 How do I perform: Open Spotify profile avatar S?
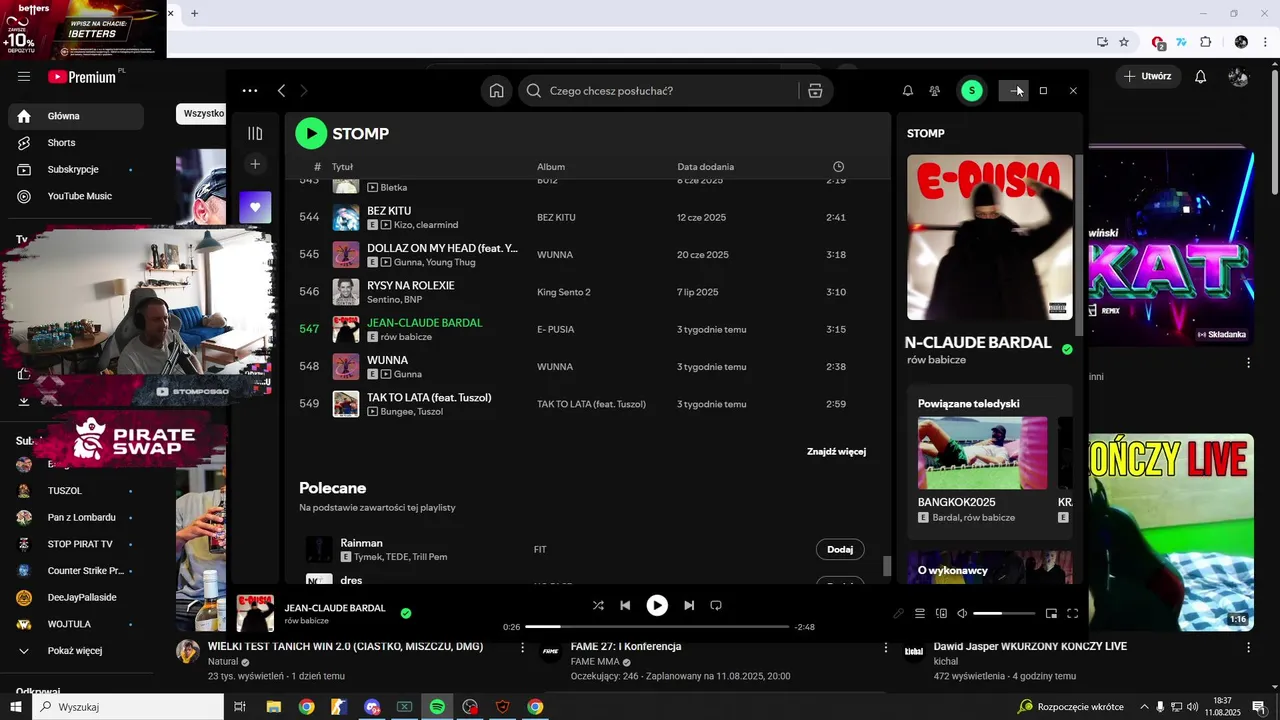pos(971,91)
